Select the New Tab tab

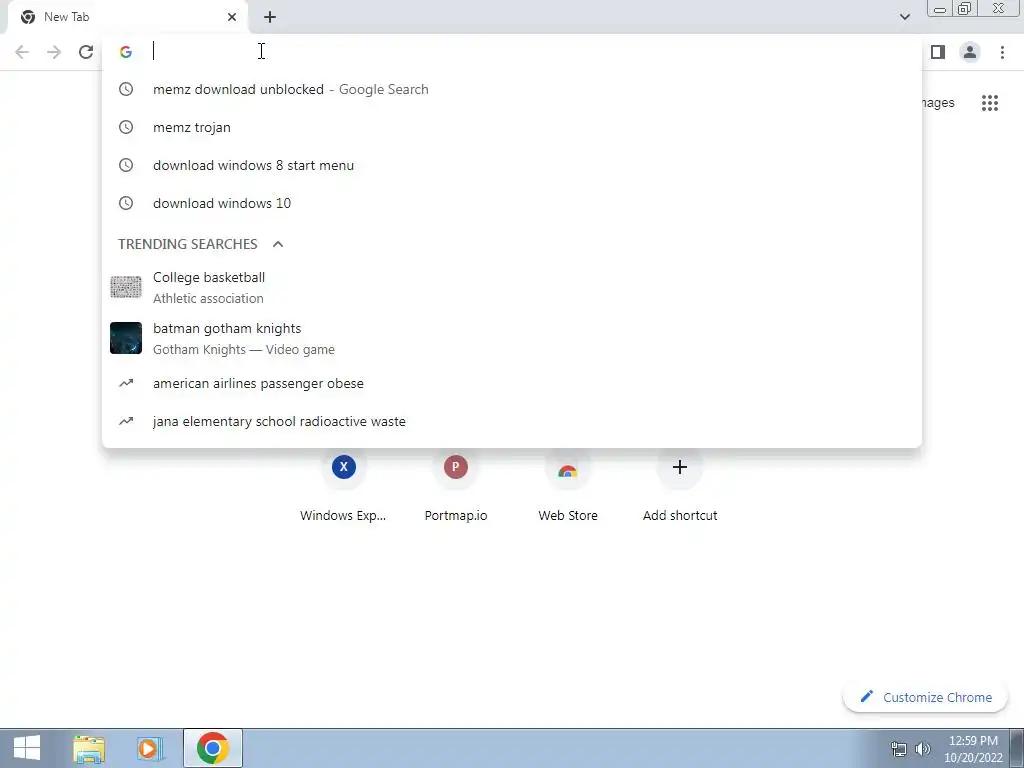coord(127,17)
